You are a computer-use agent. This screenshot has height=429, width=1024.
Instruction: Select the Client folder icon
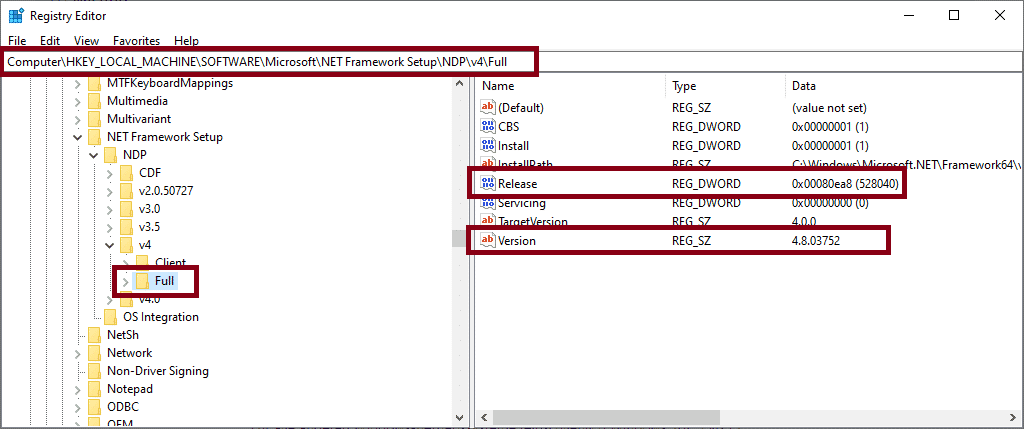point(142,262)
